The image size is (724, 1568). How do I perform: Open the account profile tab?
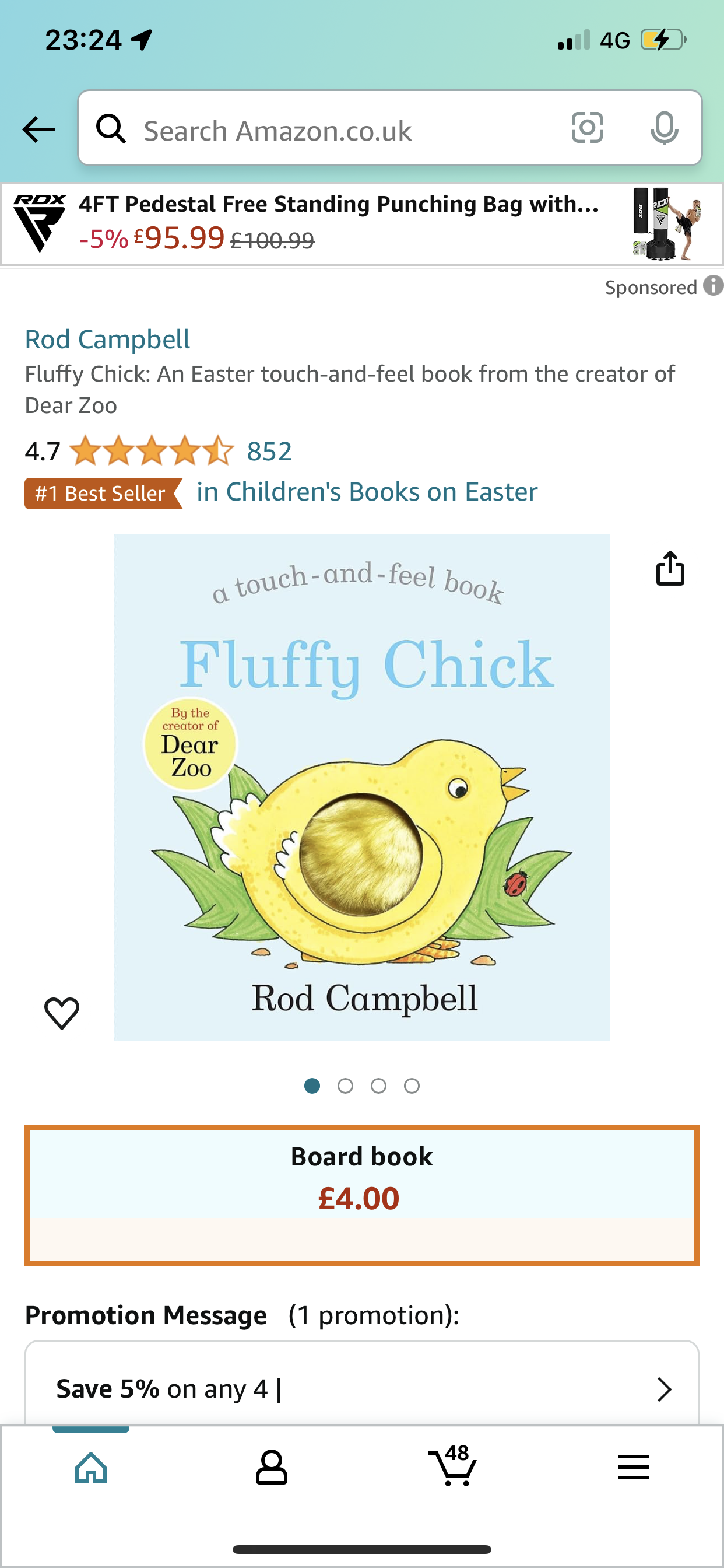[271, 1468]
